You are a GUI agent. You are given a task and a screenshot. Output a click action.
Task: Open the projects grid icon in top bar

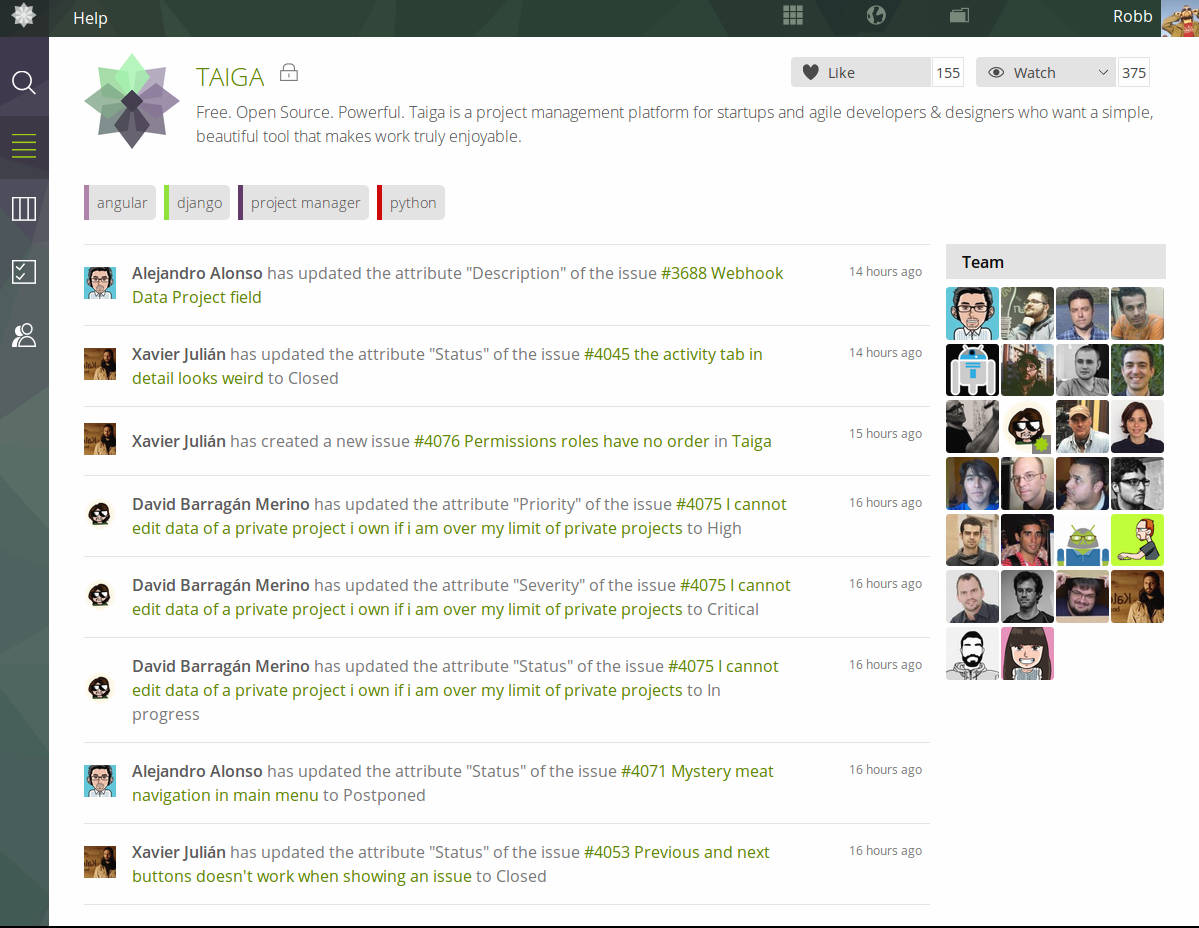tap(793, 15)
